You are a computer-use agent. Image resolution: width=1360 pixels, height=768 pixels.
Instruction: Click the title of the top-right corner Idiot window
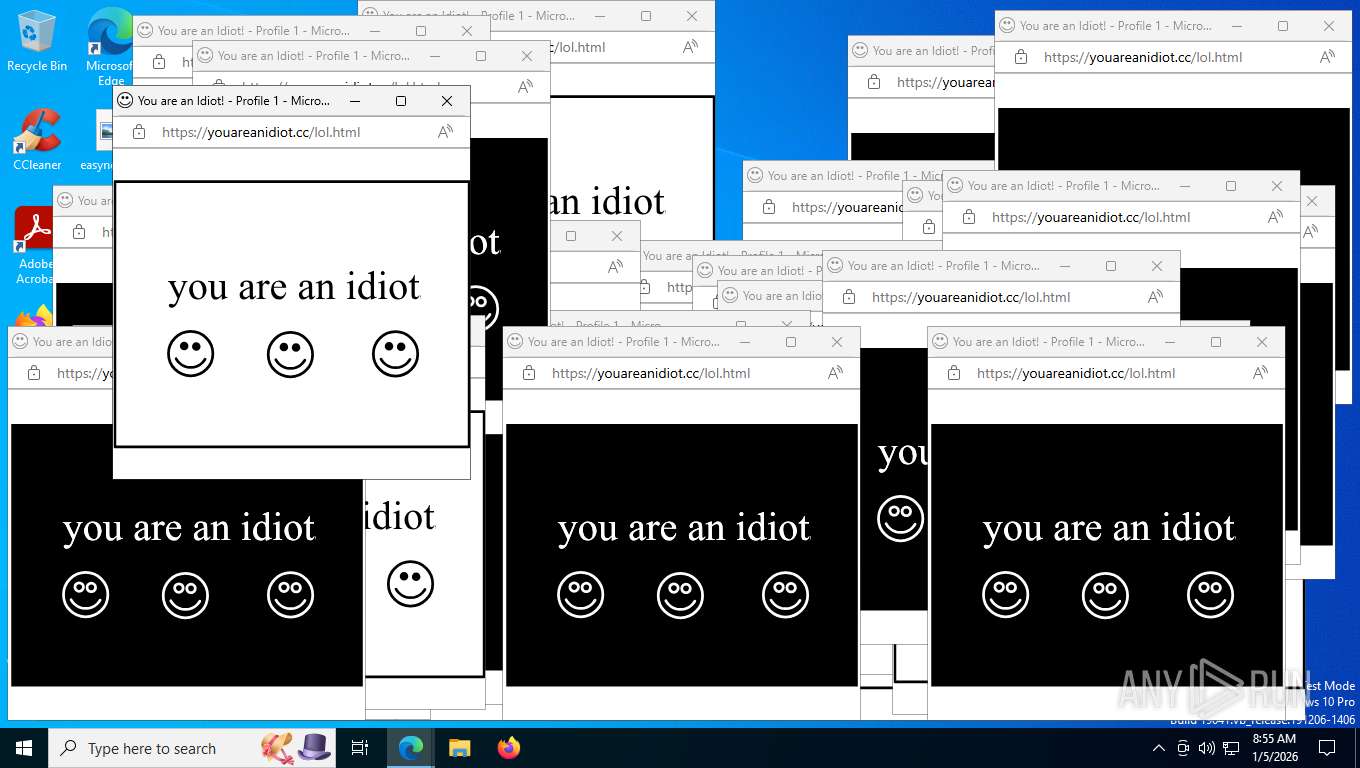tap(1116, 25)
